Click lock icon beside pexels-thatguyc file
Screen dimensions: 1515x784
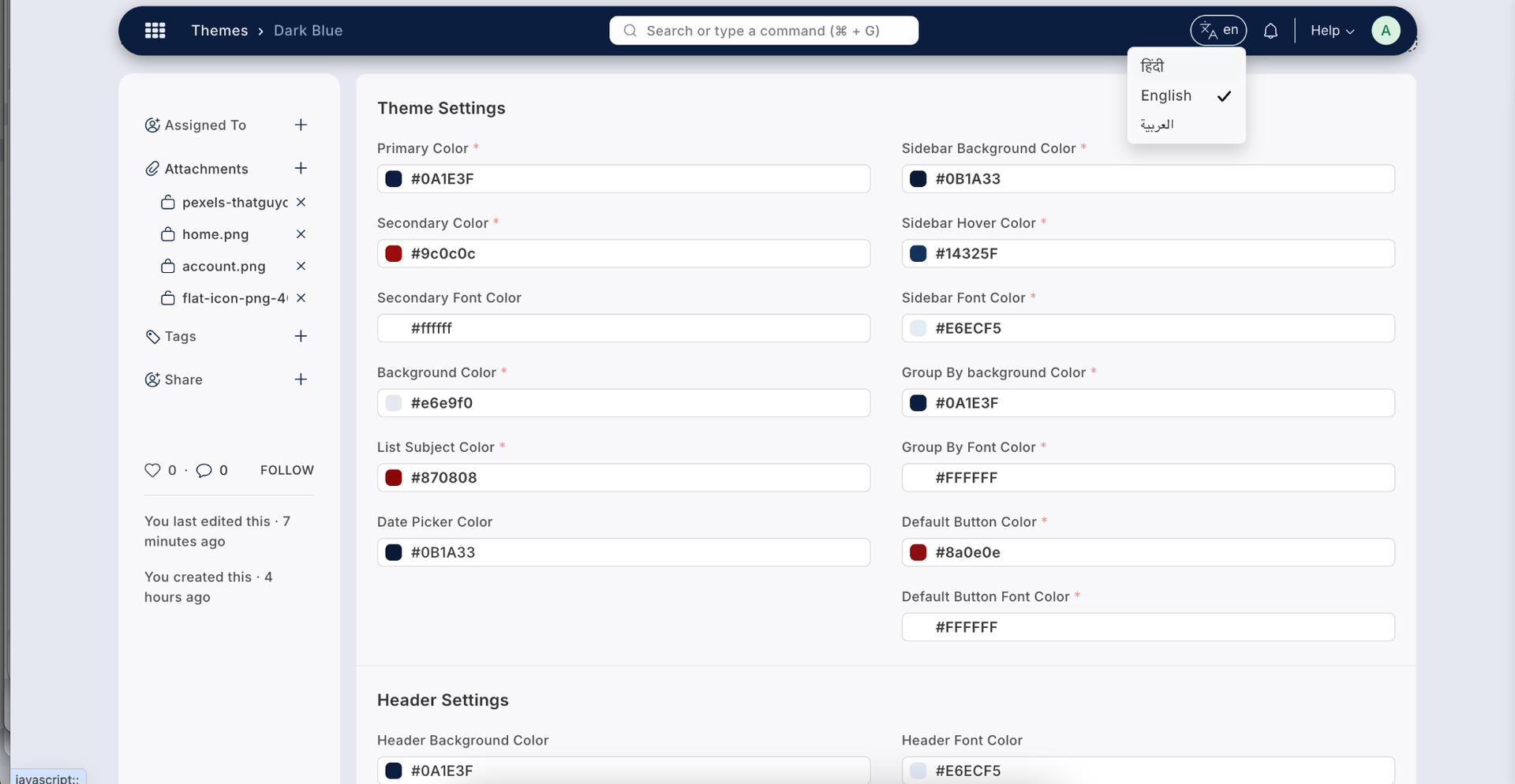[x=167, y=202]
